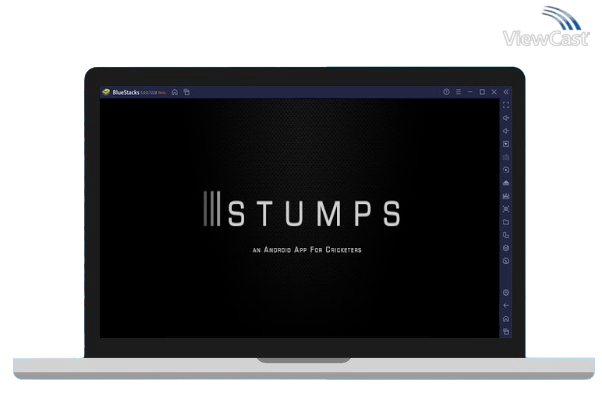The width and height of the screenshot is (602, 414).
Task: Open multi-instance icon in the title bar
Action: coord(187,92)
